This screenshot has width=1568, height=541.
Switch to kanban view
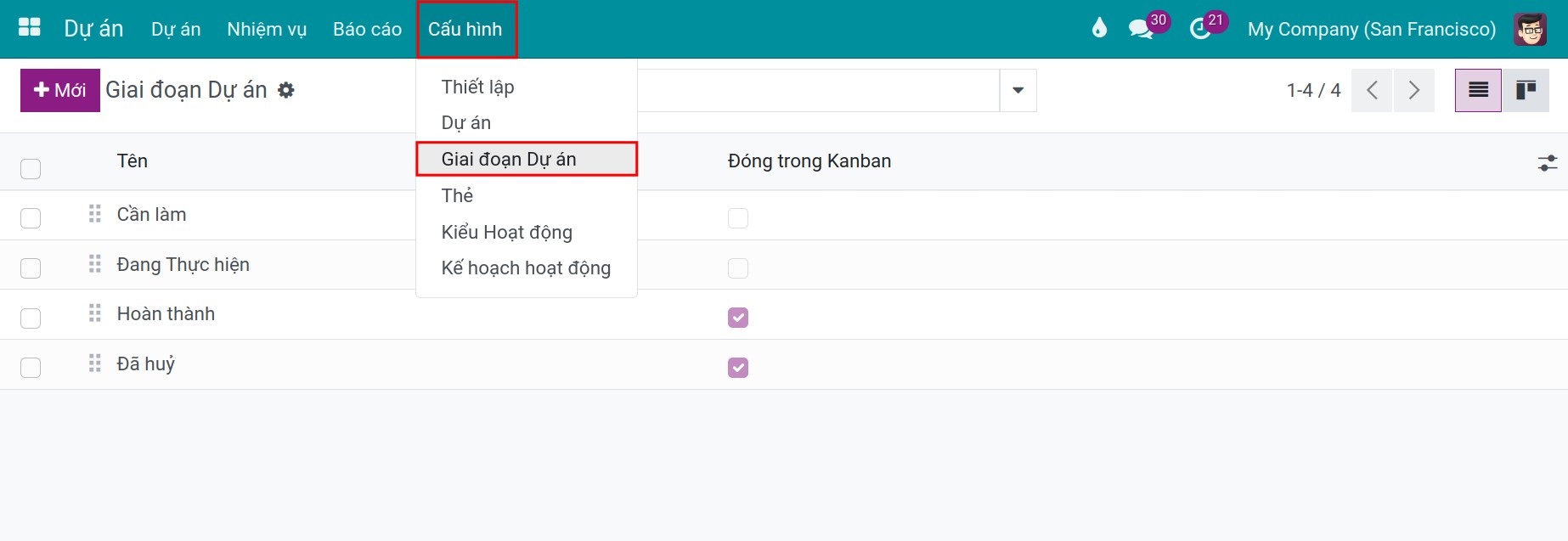coord(1526,90)
